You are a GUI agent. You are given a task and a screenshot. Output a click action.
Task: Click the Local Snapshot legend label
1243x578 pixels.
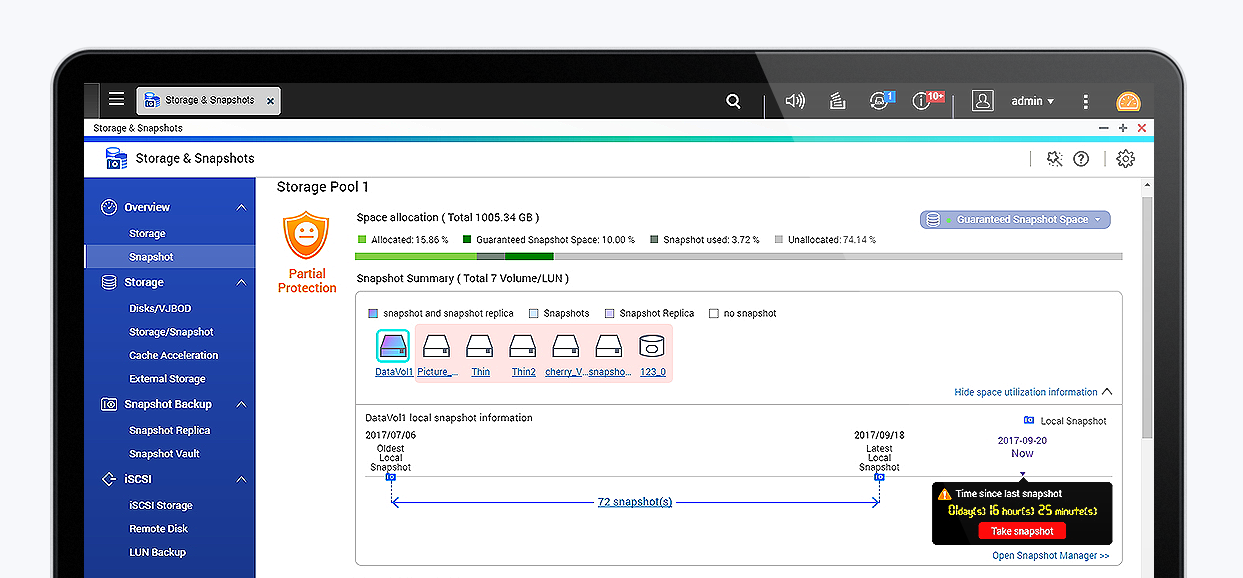pos(1074,421)
